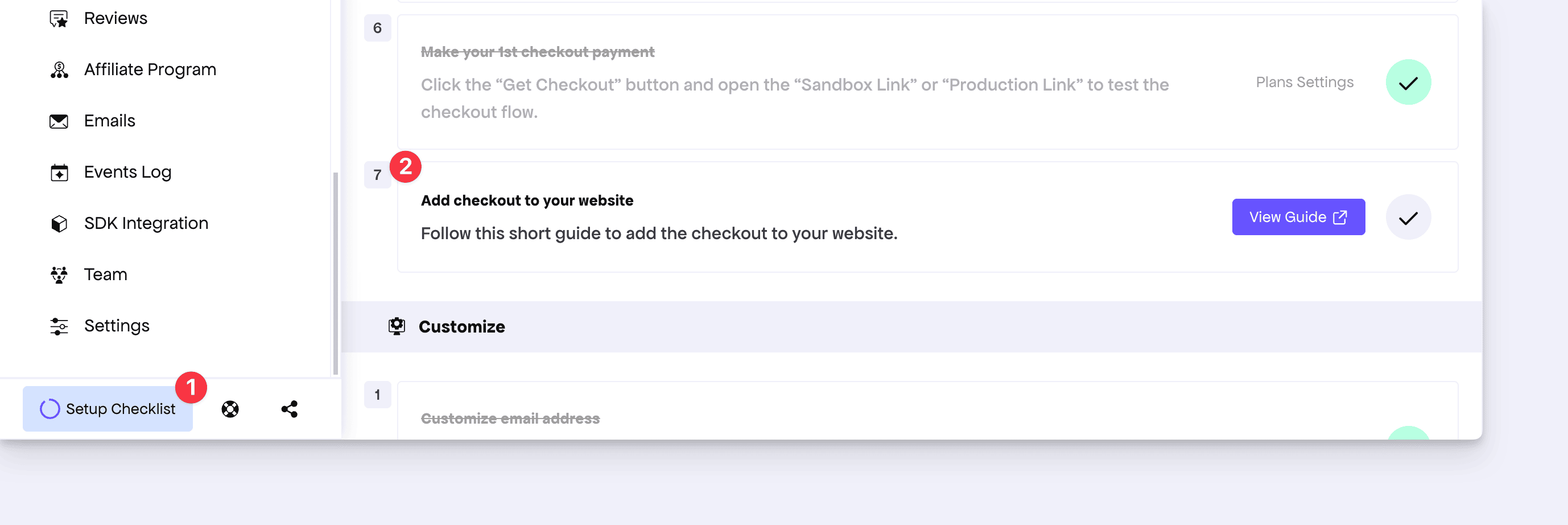This screenshot has height=525, width=1568.
Task: Click the Reviews star icon
Action: (59, 19)
